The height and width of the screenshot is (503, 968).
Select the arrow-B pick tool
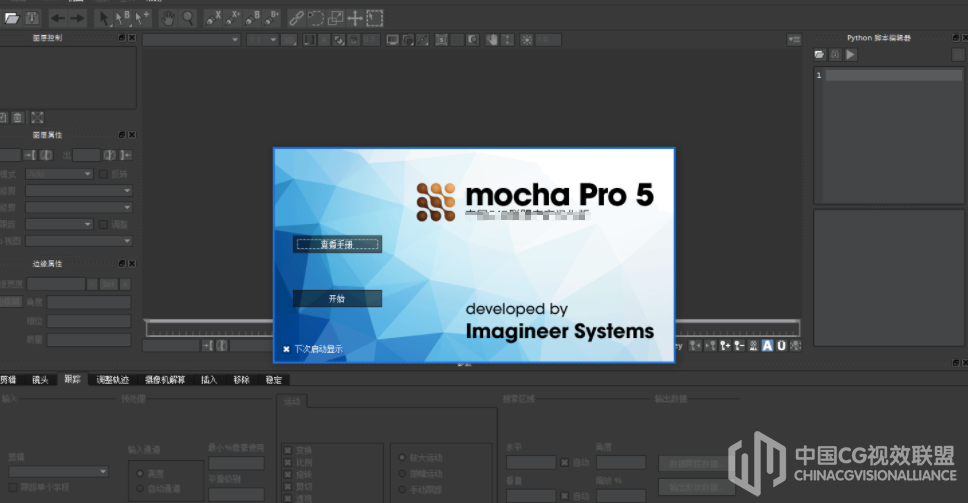coord(122,19)
